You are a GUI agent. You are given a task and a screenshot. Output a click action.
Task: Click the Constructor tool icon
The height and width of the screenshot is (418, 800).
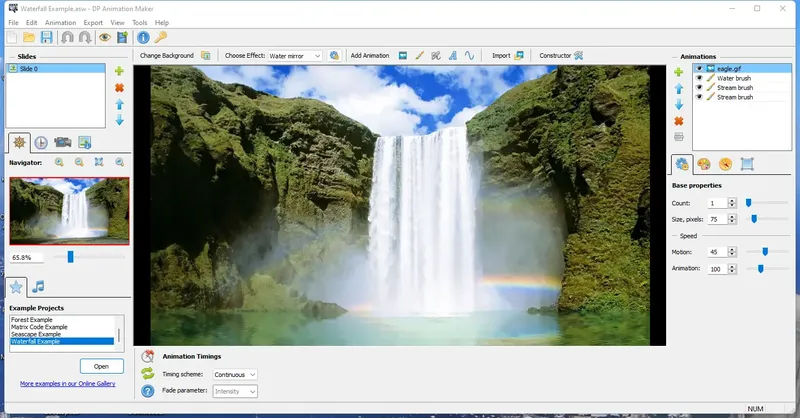tap(578, 56)
